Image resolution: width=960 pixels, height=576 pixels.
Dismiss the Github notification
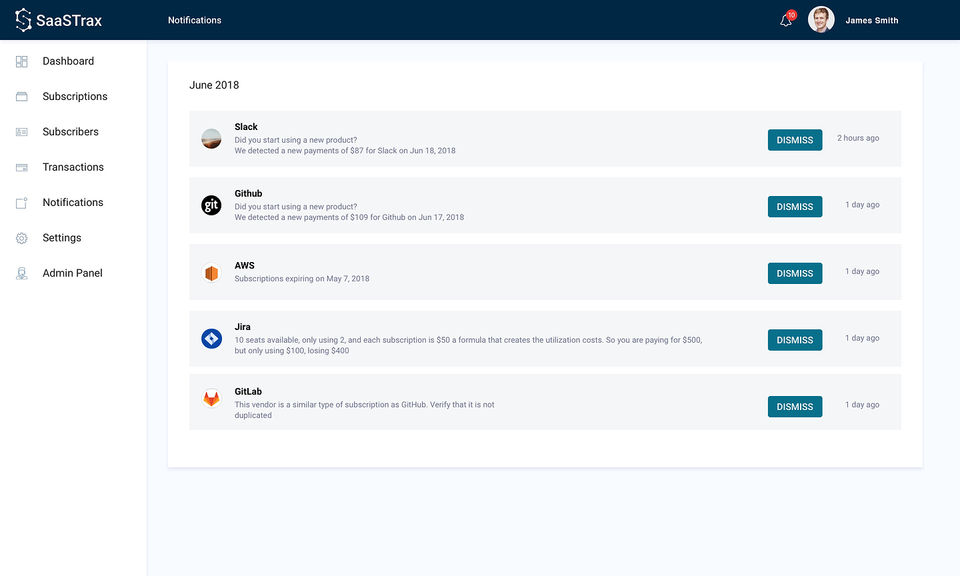795,206
